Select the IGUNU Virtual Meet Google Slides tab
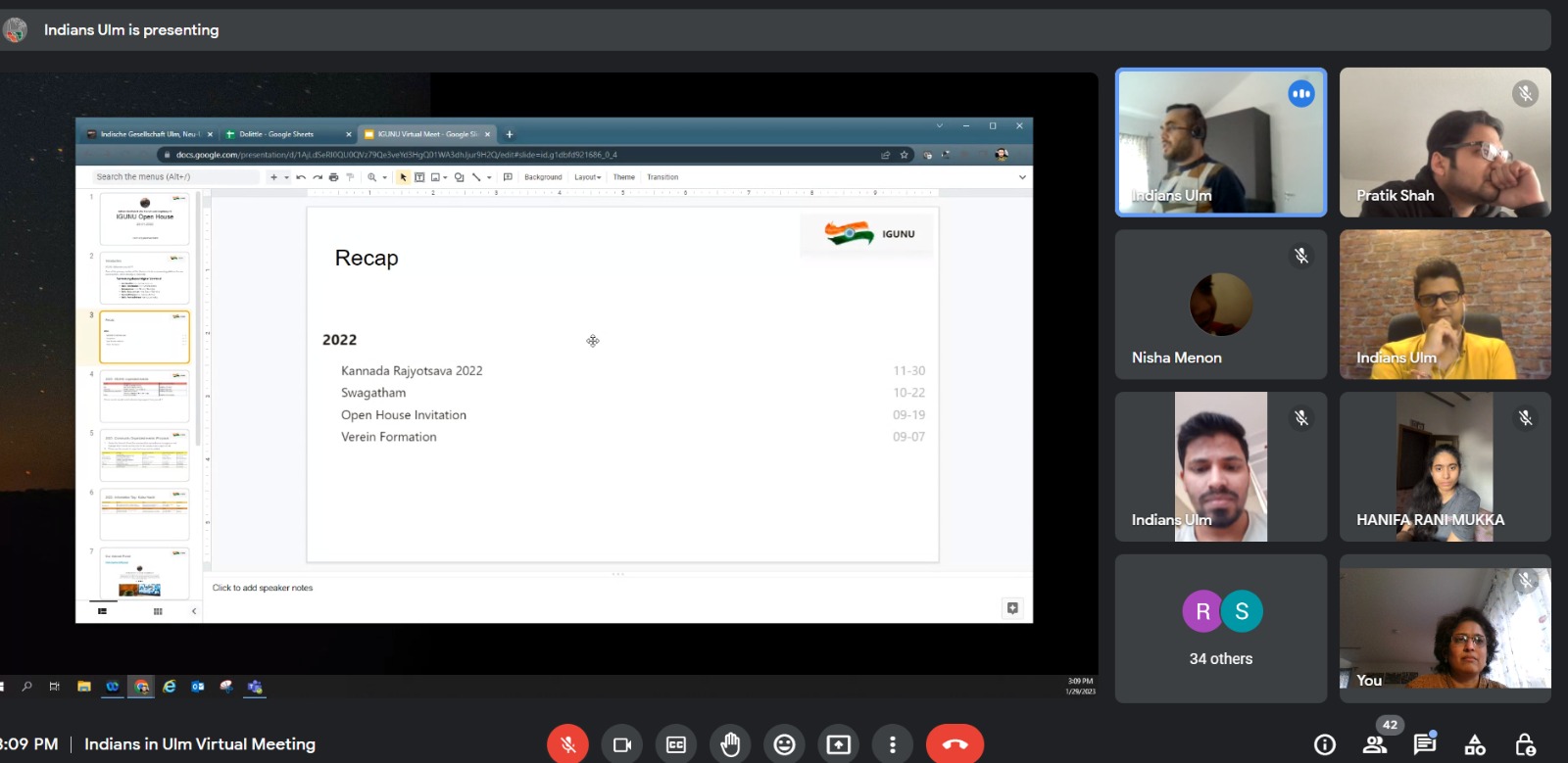 pyautogui.click(x=425, y=134)
